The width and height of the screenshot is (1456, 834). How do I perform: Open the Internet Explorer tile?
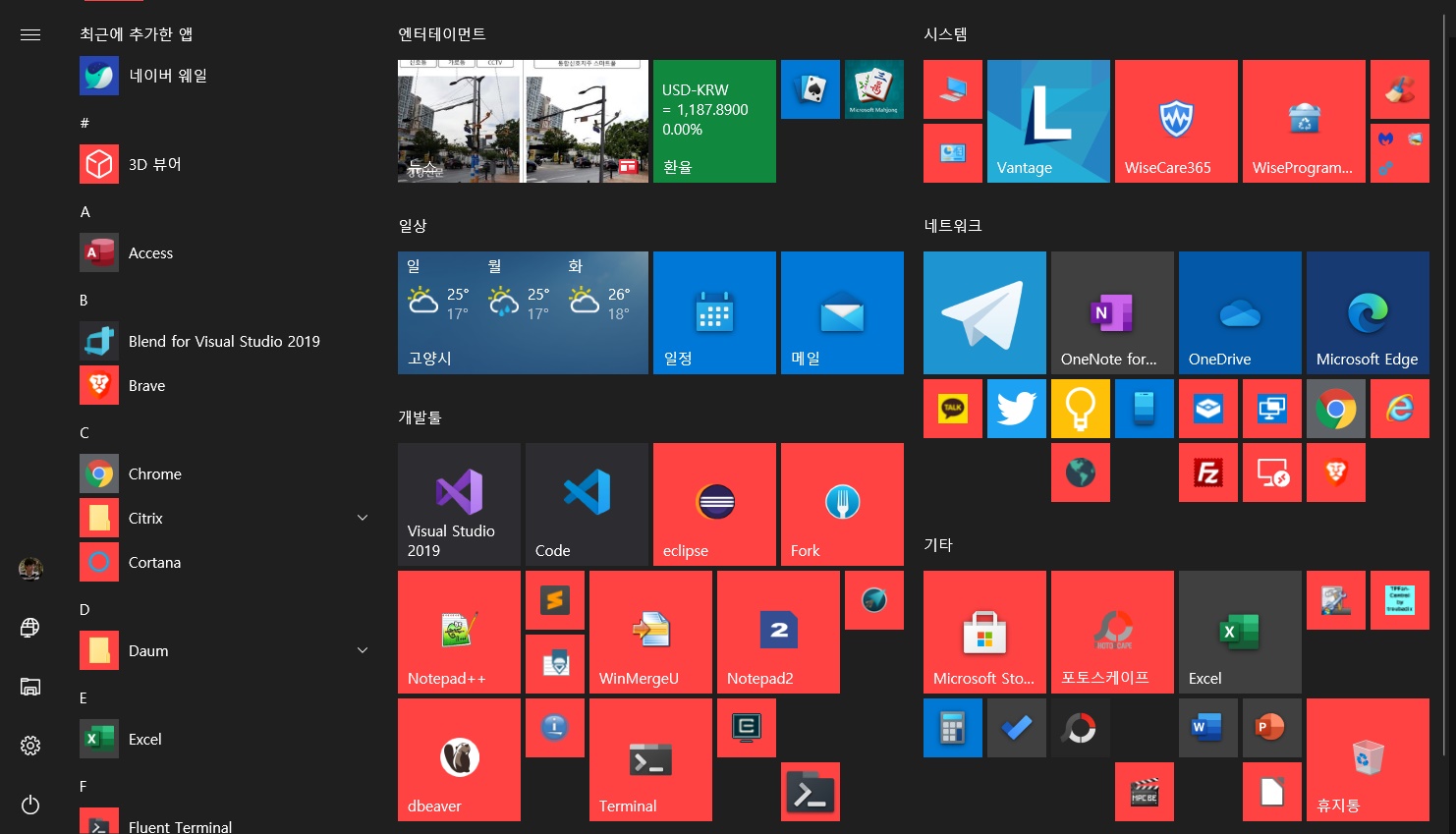tap(1400, 409)
